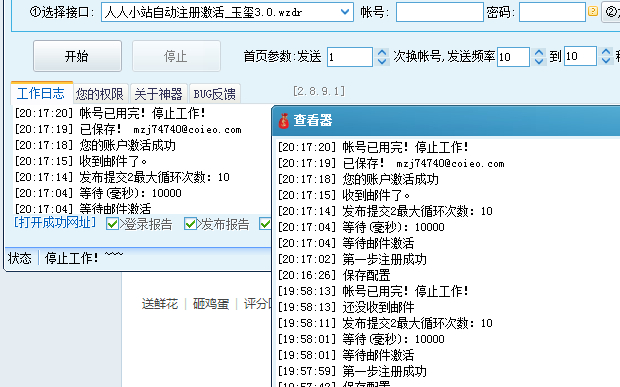
Task: Select viewer log line 第一步注册成功 at 19:57:59
Action: 352,371
